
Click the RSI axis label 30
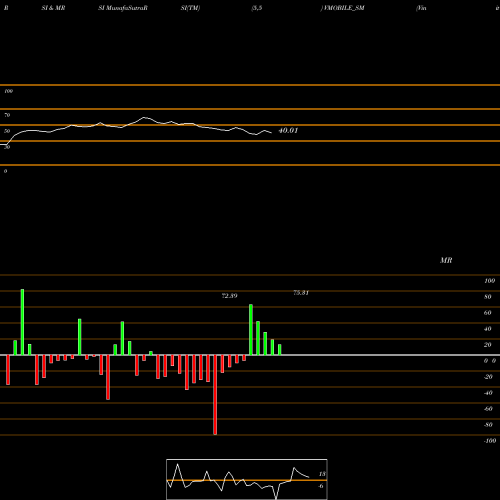7,147
